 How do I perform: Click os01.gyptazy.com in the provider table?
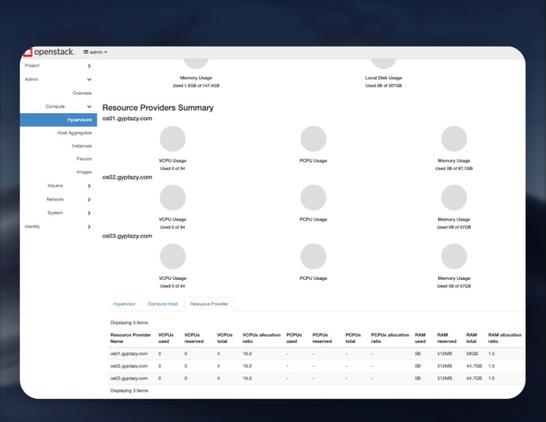click(x=129, y=354)
